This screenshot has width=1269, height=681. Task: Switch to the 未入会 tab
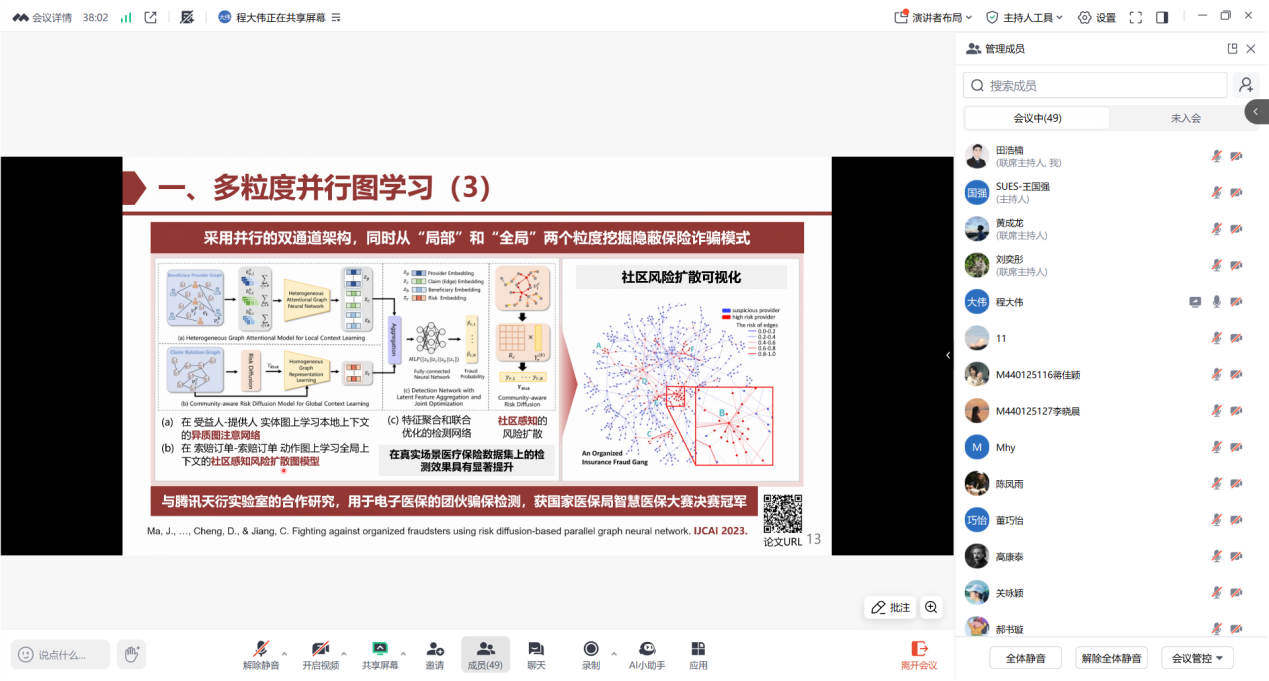pos(1185,118)
